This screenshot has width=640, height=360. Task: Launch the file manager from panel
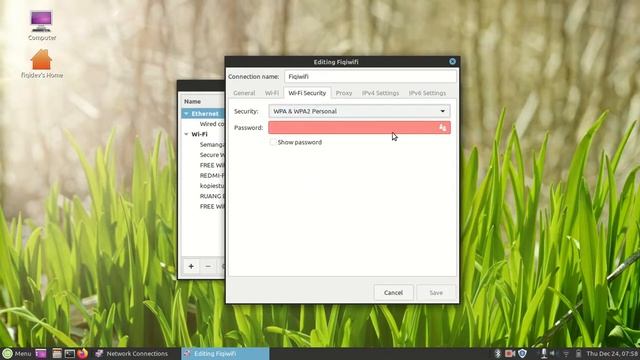57,353
